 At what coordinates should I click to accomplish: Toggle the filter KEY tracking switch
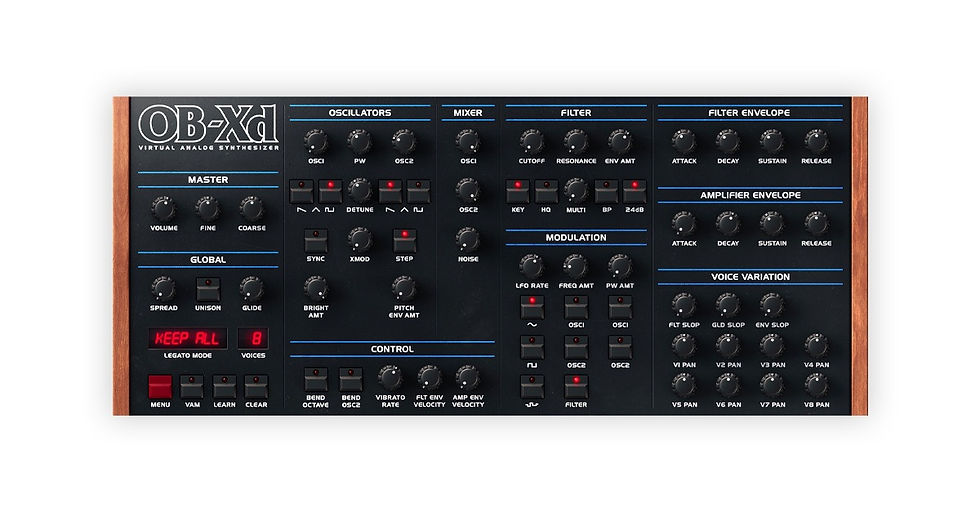pyautogui.click(x=518, y=191)
